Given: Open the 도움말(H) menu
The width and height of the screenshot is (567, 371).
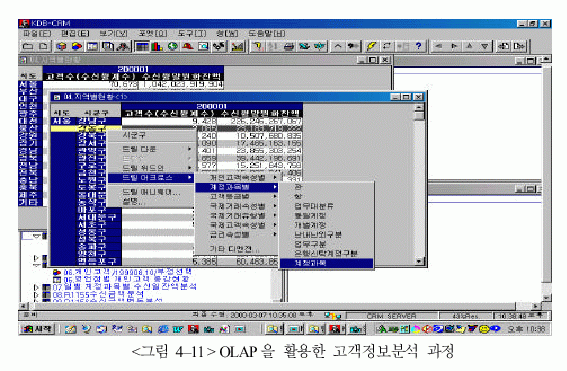Looking at the screenshot, I should 267,34.
